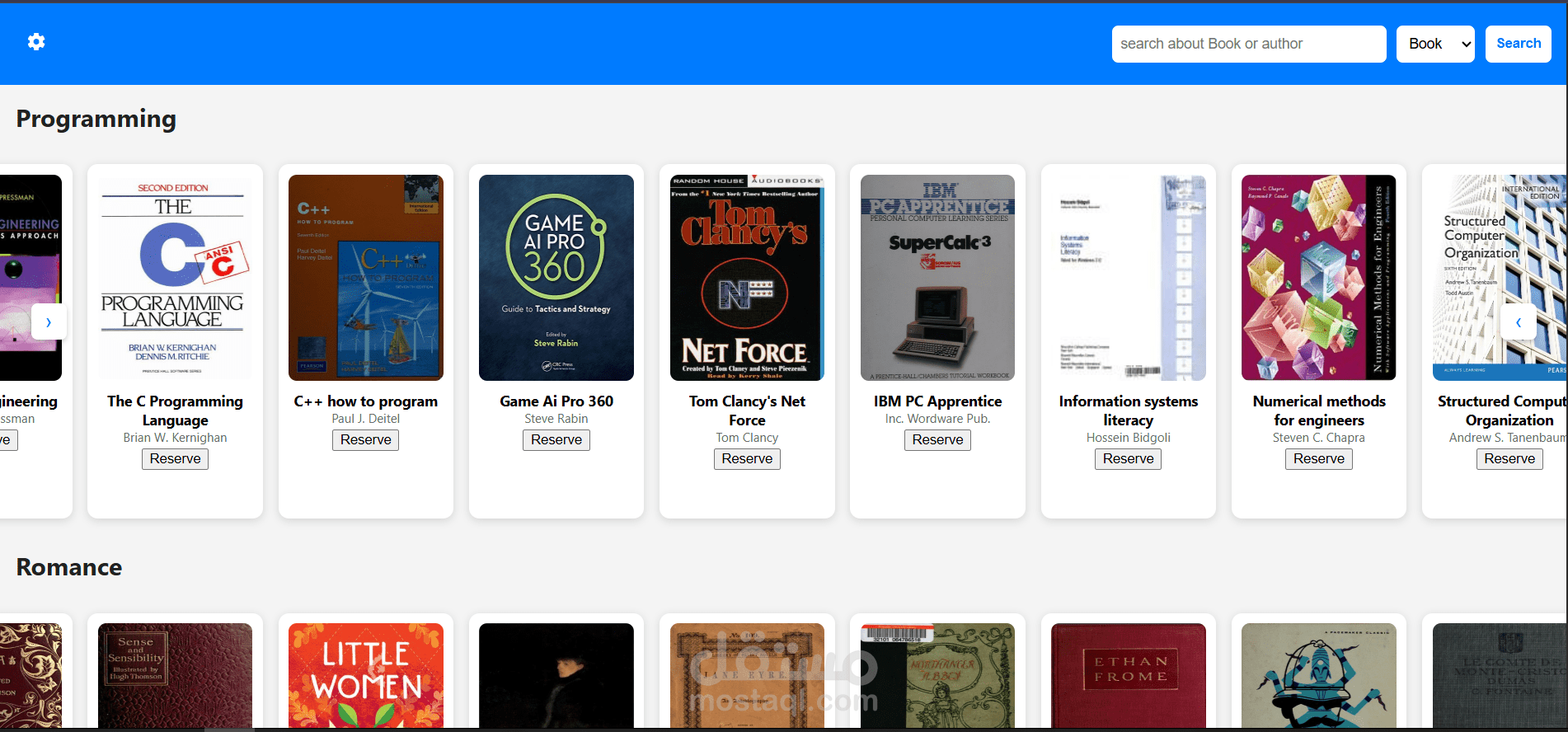The image size is (1568, 732).
Task: Open the Information systems literacy cover
Action: (1128, 278)
